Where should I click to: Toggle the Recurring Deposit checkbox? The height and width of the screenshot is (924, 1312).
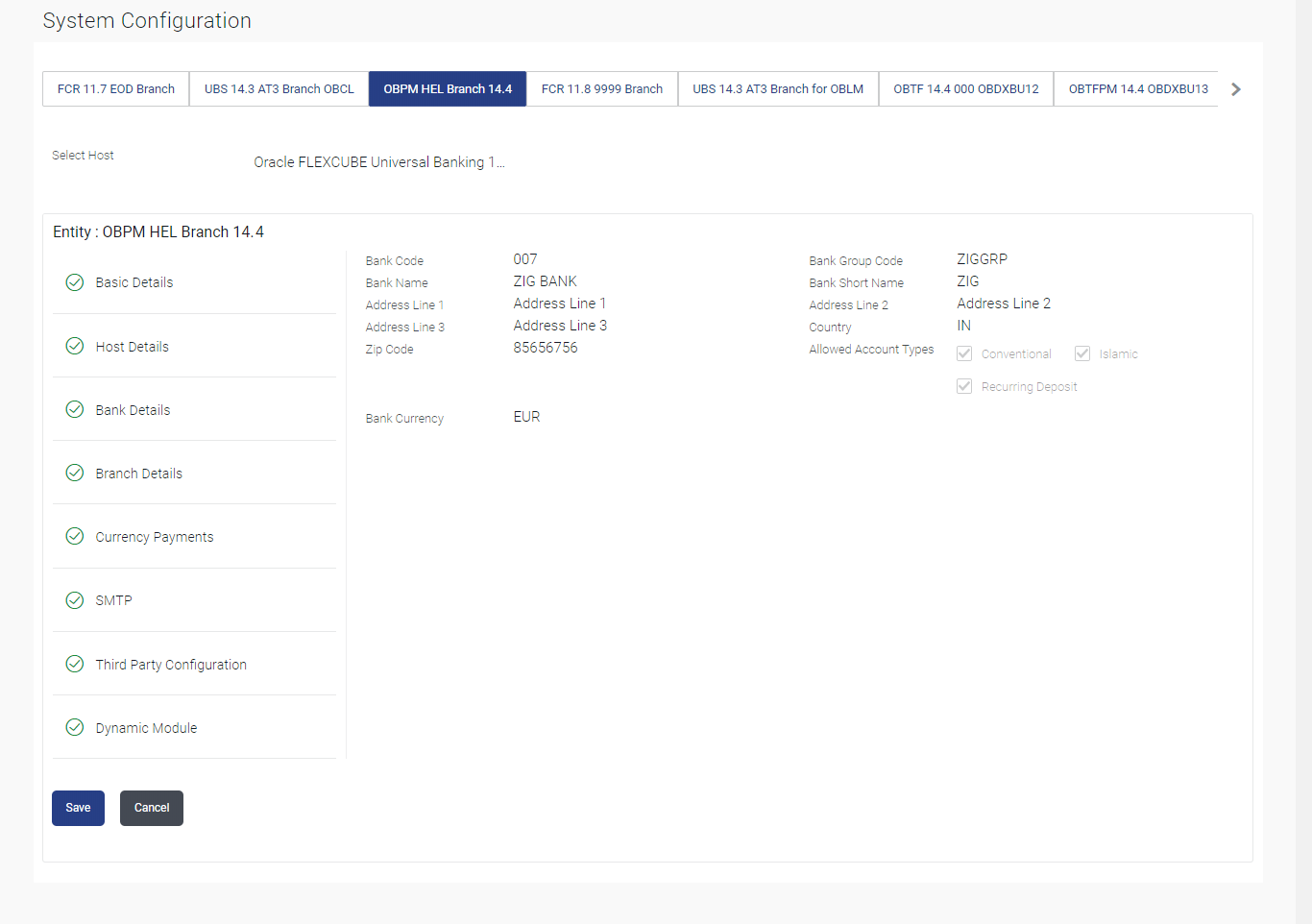(964, 386)
